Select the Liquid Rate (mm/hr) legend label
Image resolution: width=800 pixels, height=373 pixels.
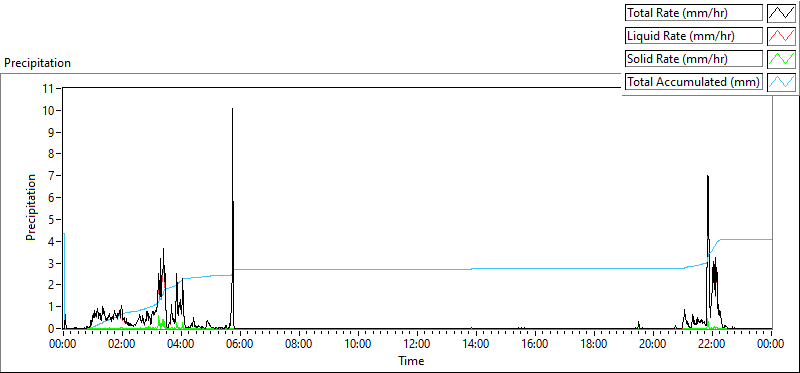click(694, 36)
